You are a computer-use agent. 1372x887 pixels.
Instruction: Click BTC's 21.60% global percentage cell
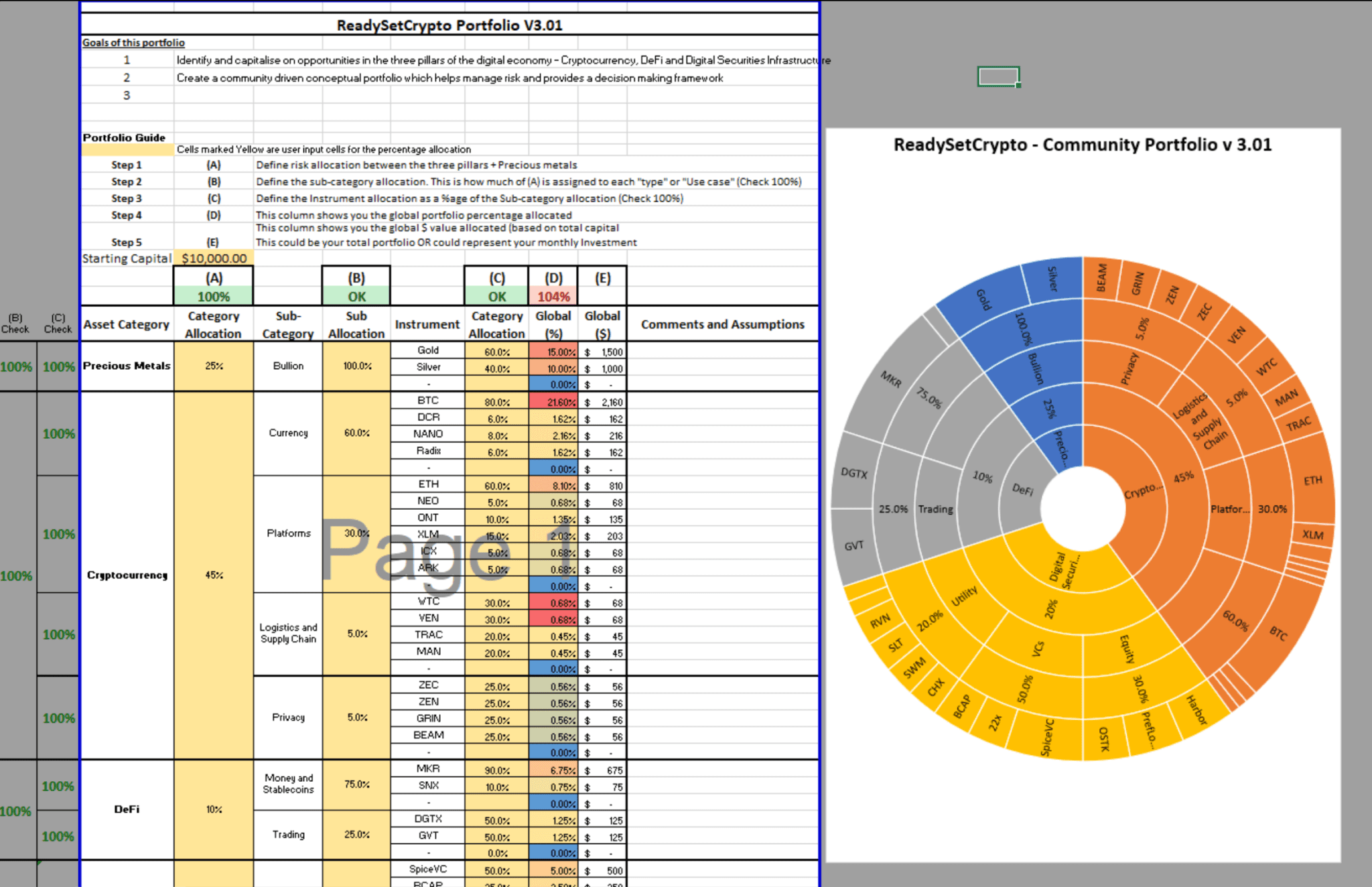pos(553,402)
